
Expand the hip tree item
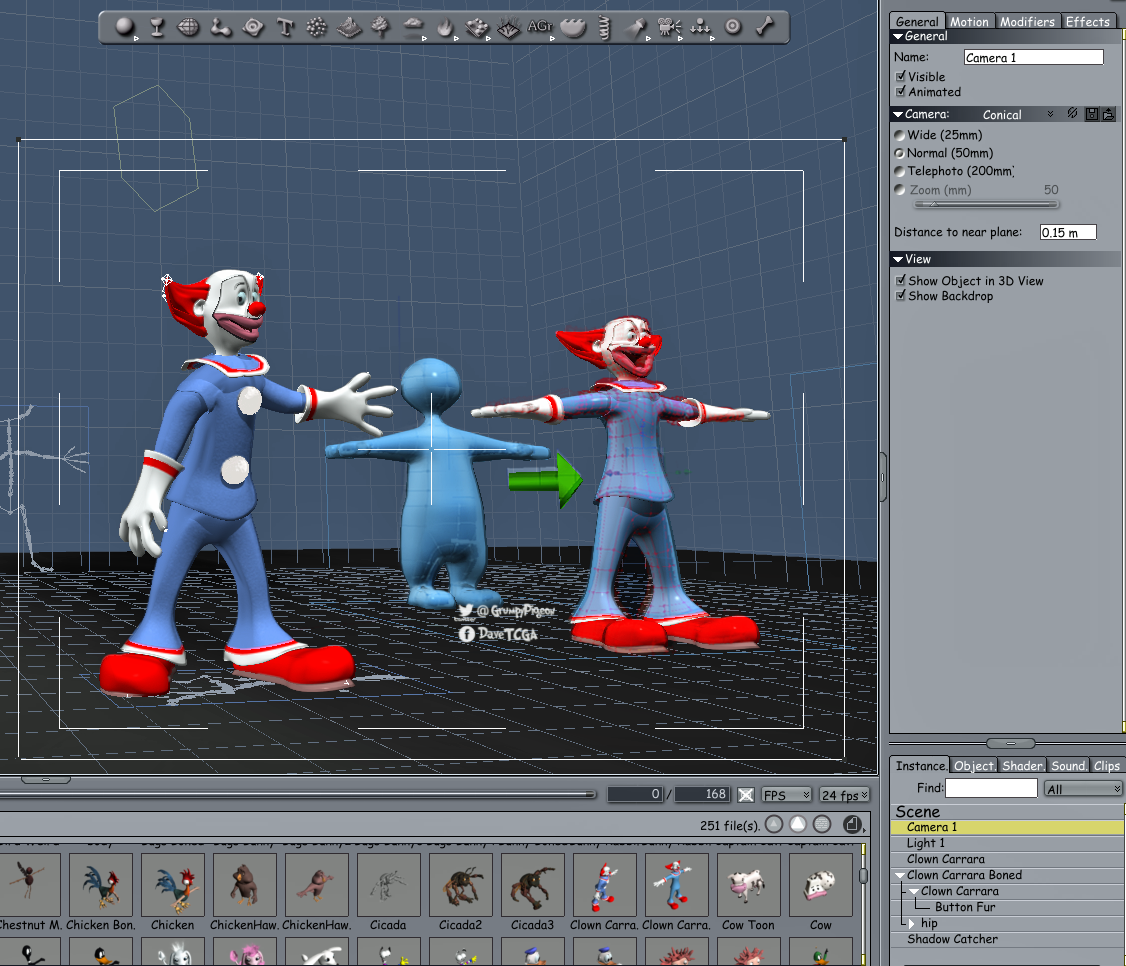click(912, 924)
